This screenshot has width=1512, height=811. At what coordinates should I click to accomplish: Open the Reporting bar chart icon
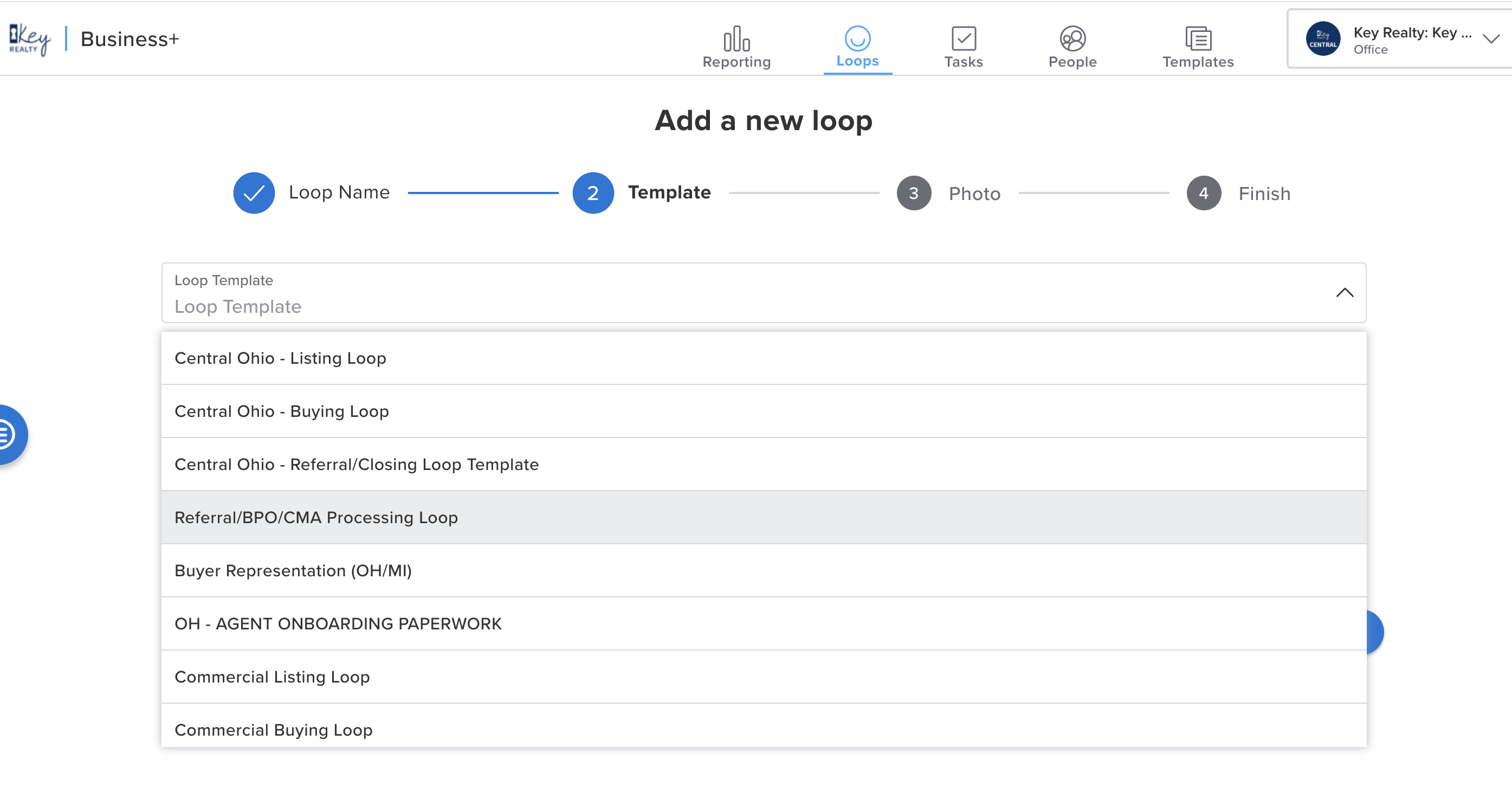pos(736,38)
